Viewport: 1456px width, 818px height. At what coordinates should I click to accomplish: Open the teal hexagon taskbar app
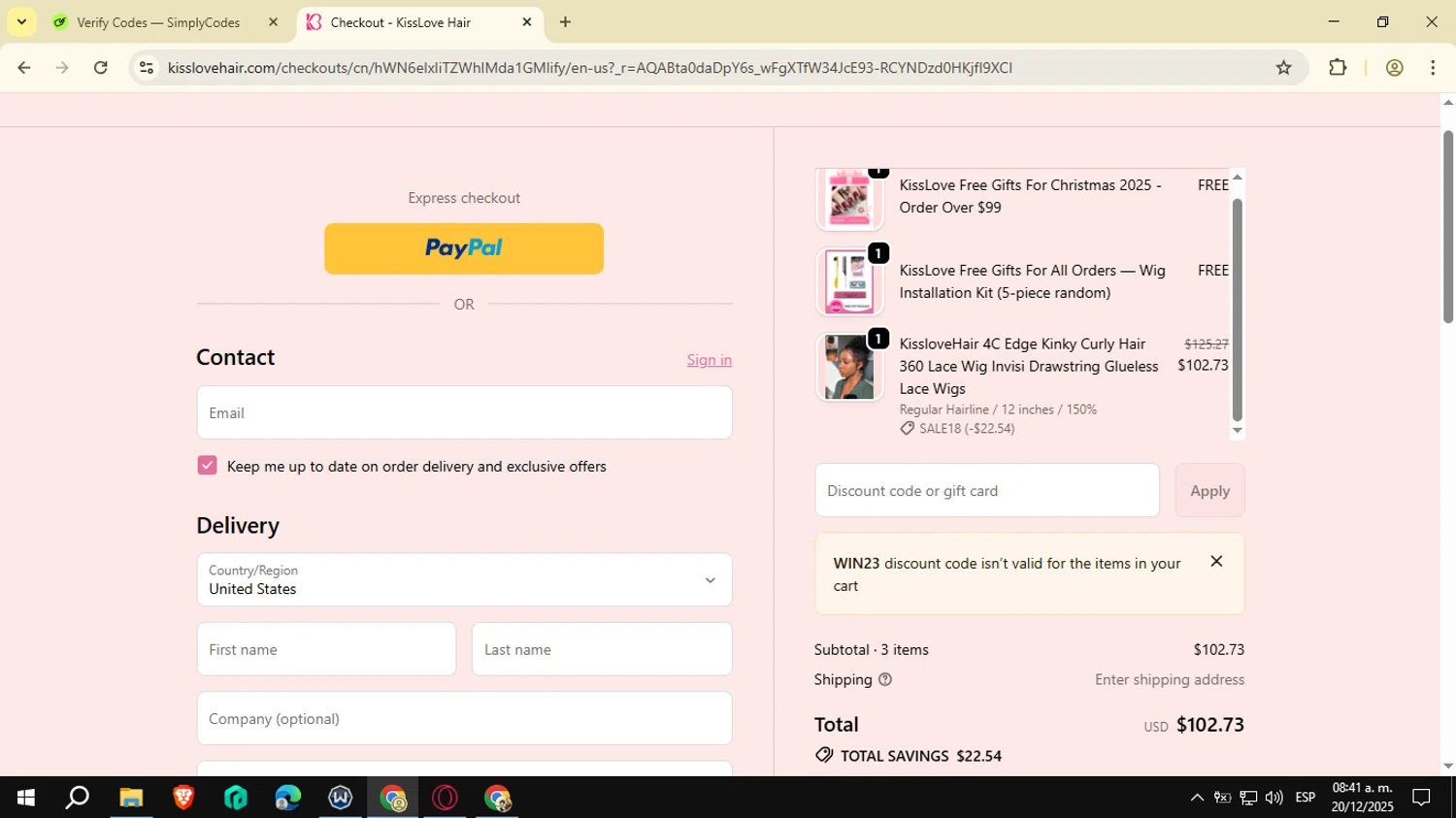click(236, 798)
